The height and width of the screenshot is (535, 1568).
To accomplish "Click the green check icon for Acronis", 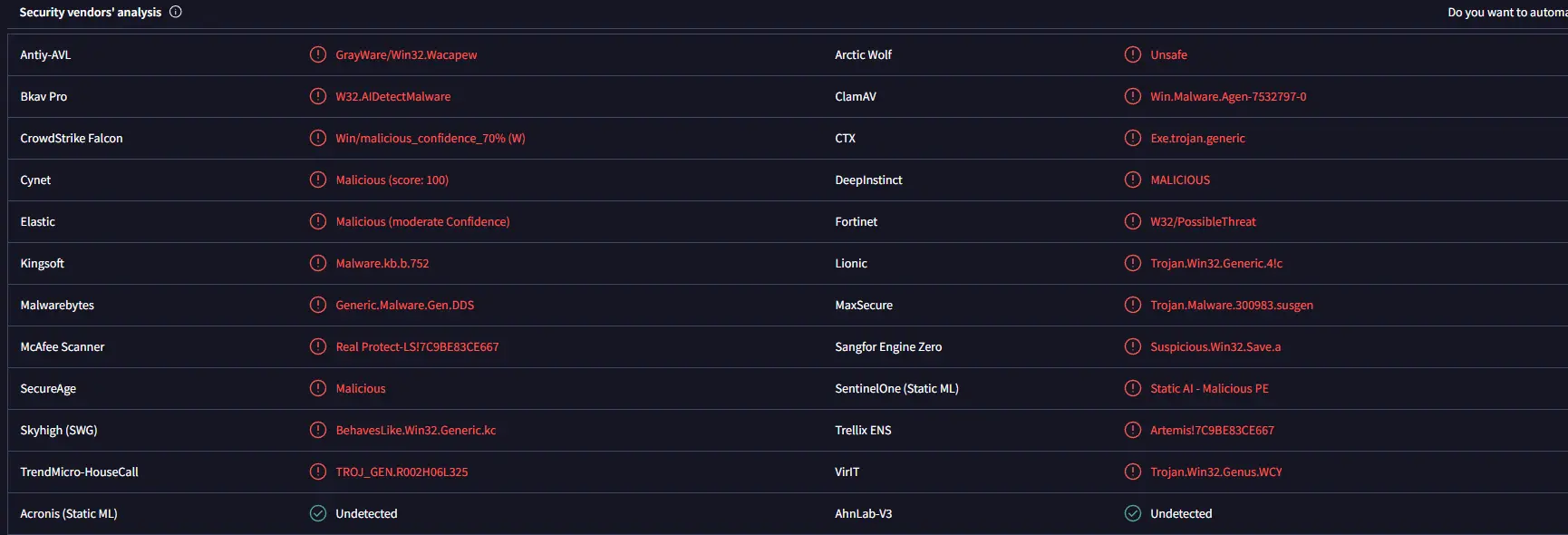I will [x=318, y=513].
